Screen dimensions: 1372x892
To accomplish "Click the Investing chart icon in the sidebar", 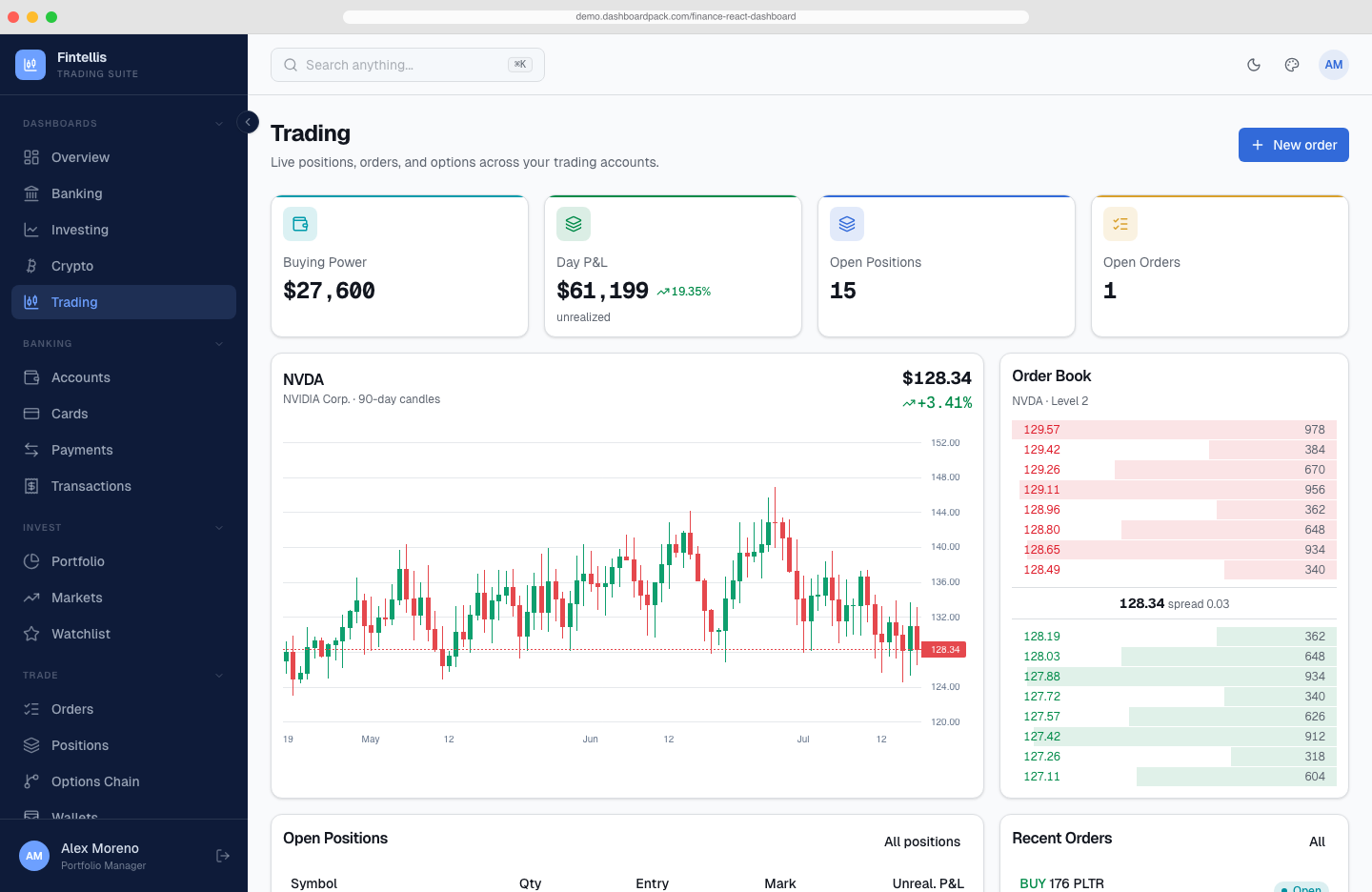I will (x=31, y=230).
